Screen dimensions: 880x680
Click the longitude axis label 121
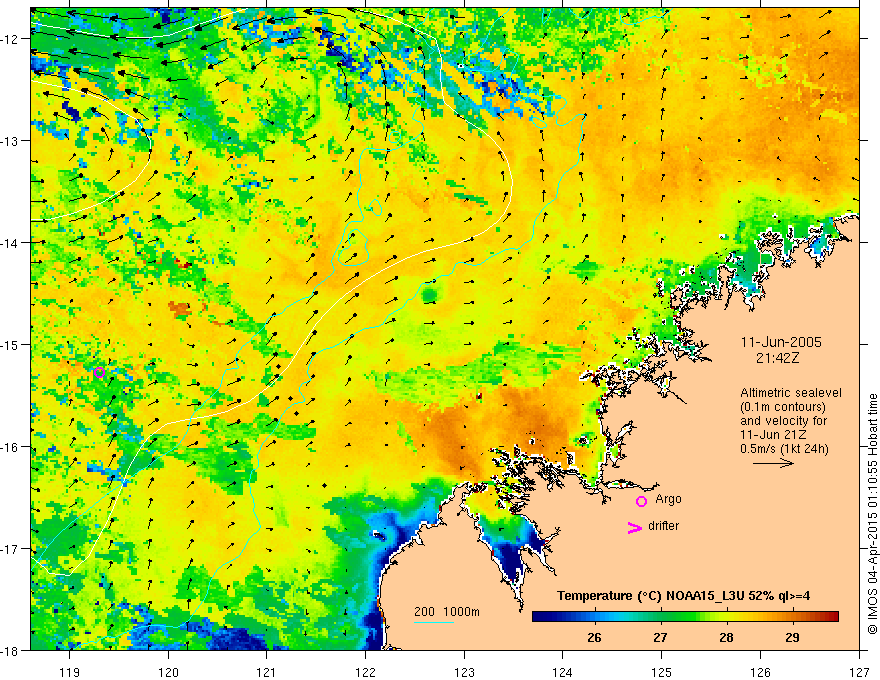pyautogui.click(x=267, y=672)
